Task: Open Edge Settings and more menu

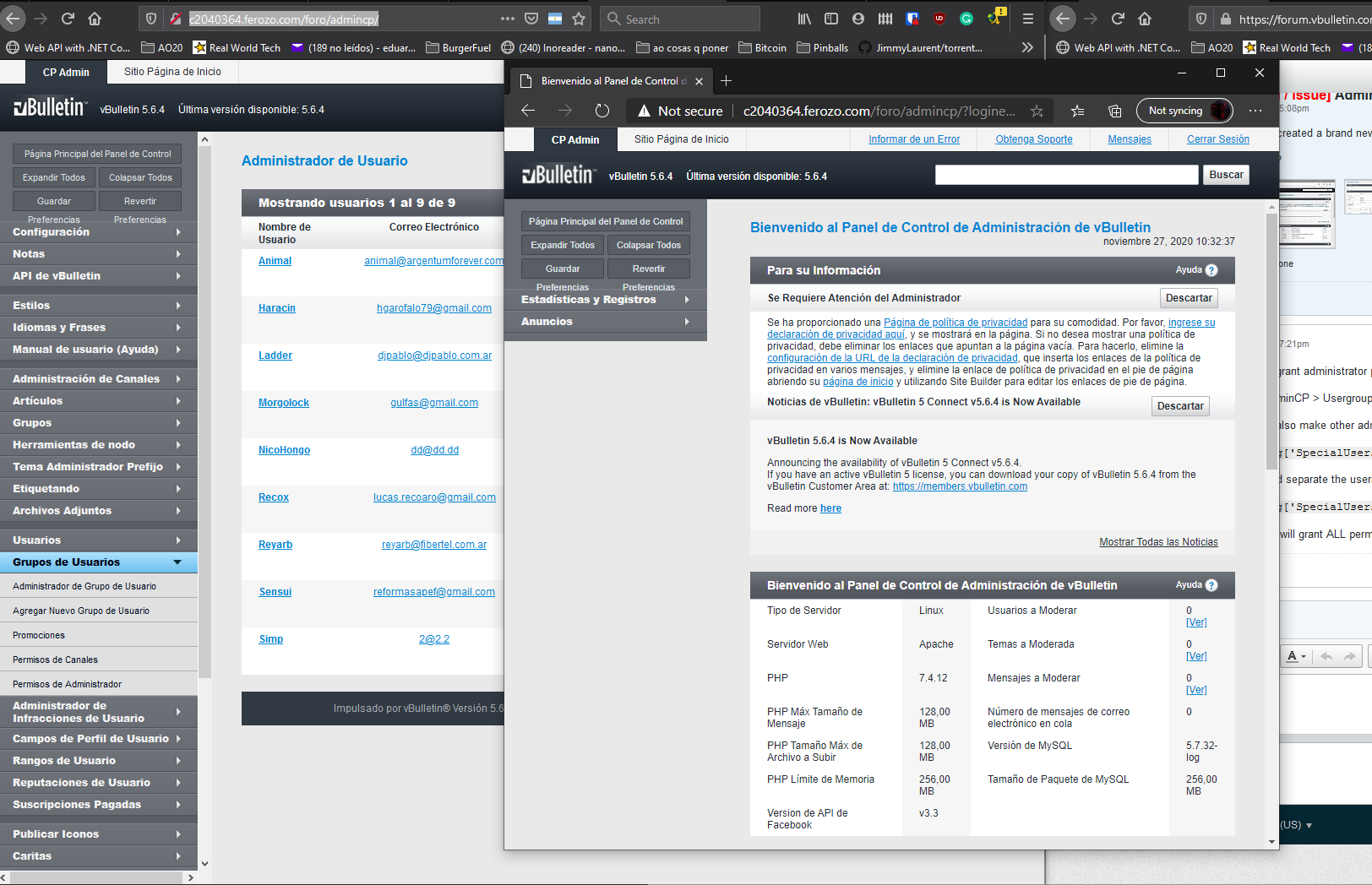Action: [1255, 111]
